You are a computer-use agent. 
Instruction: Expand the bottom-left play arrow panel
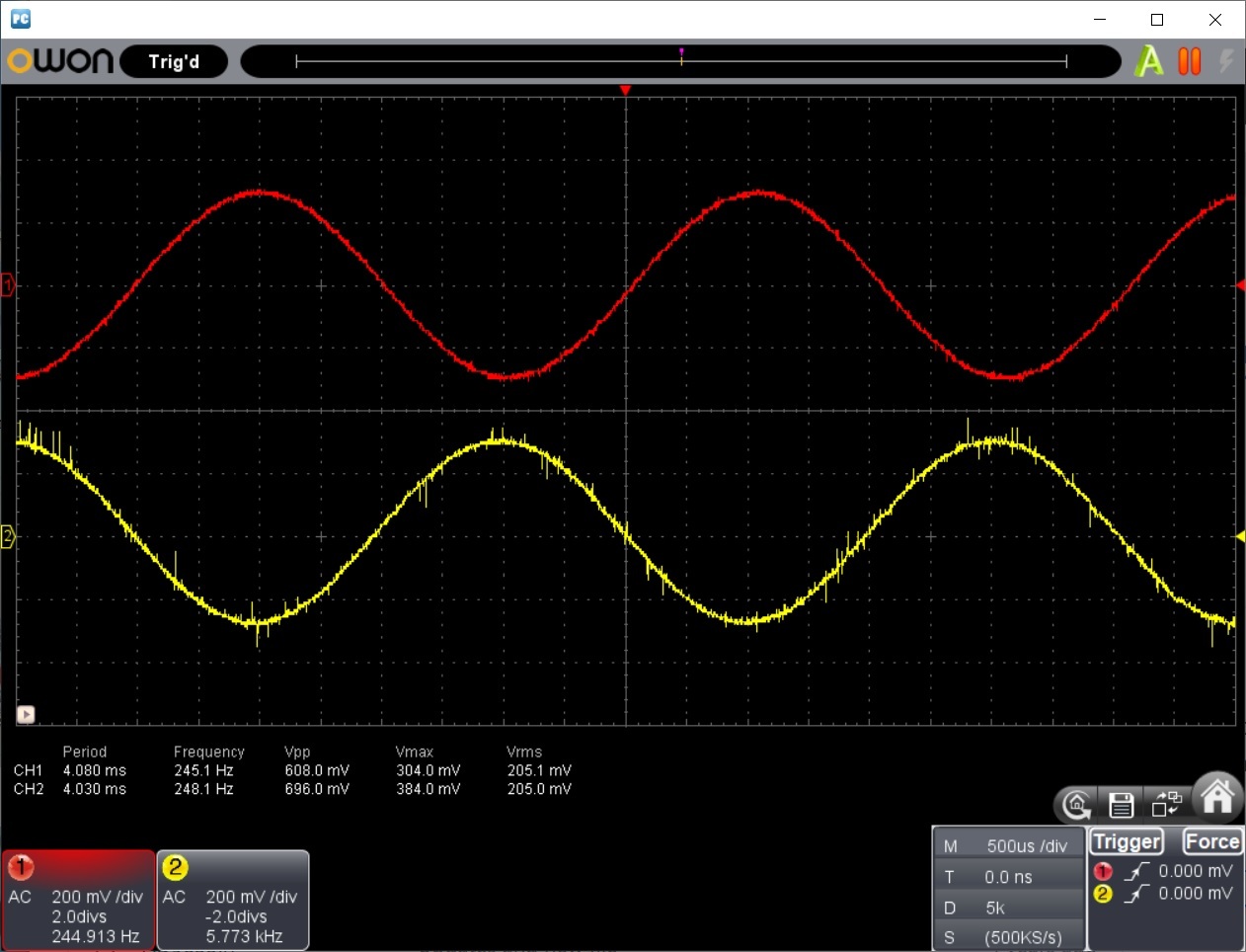click(25, 714)
